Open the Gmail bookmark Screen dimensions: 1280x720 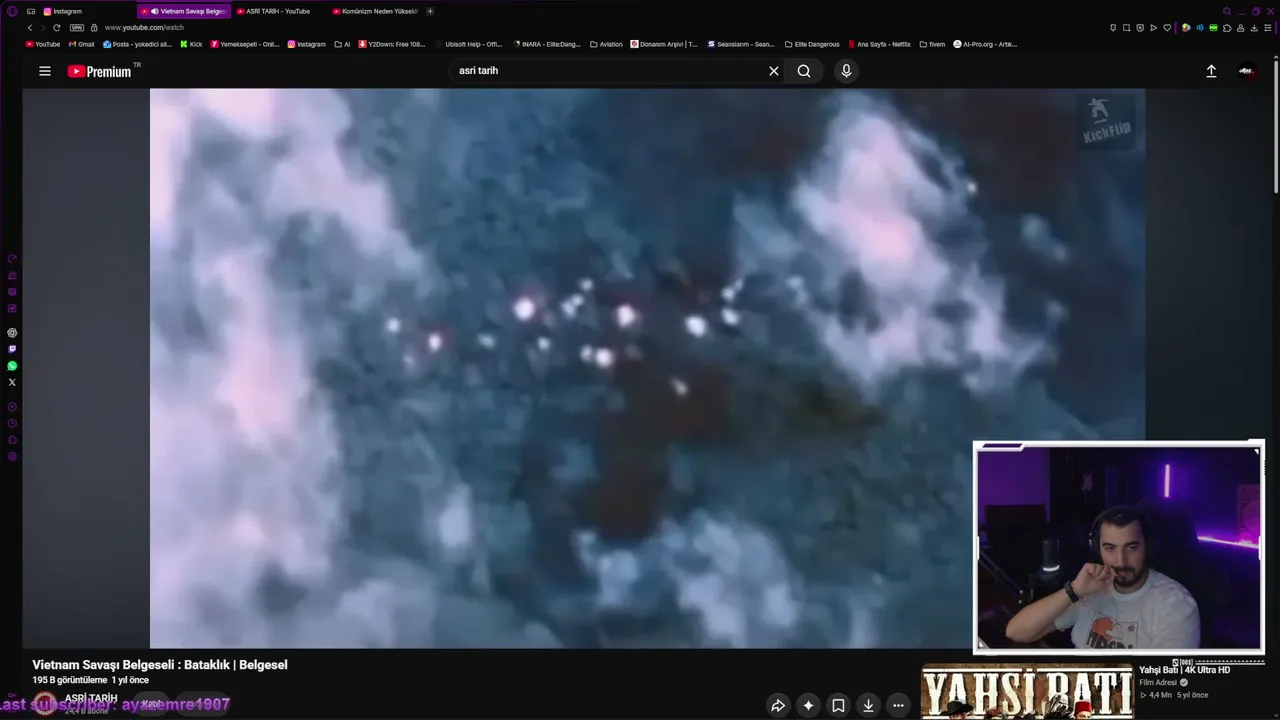point(82,44)
